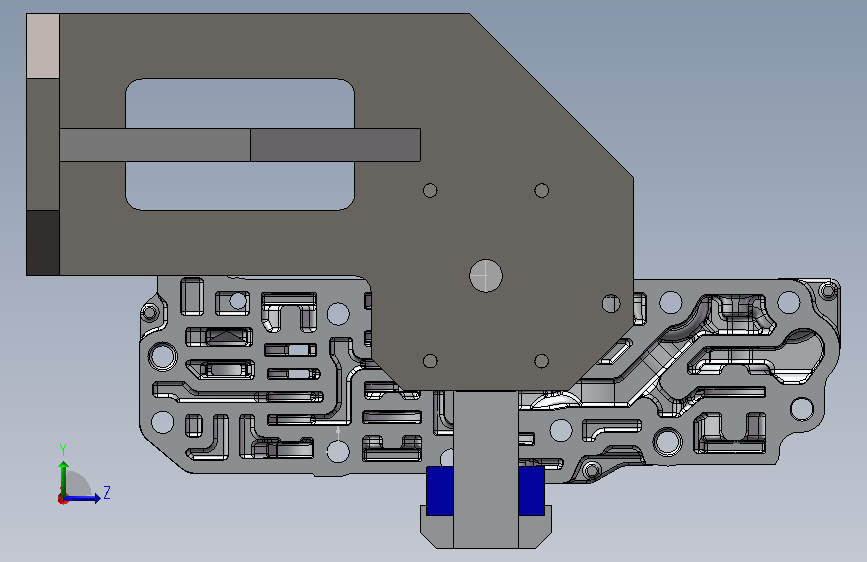Image resolution: width=867 pixels, height=562 pixels.
Task: Click the blue Z axis arrow of the triad
Action: (x=83, y=498)
